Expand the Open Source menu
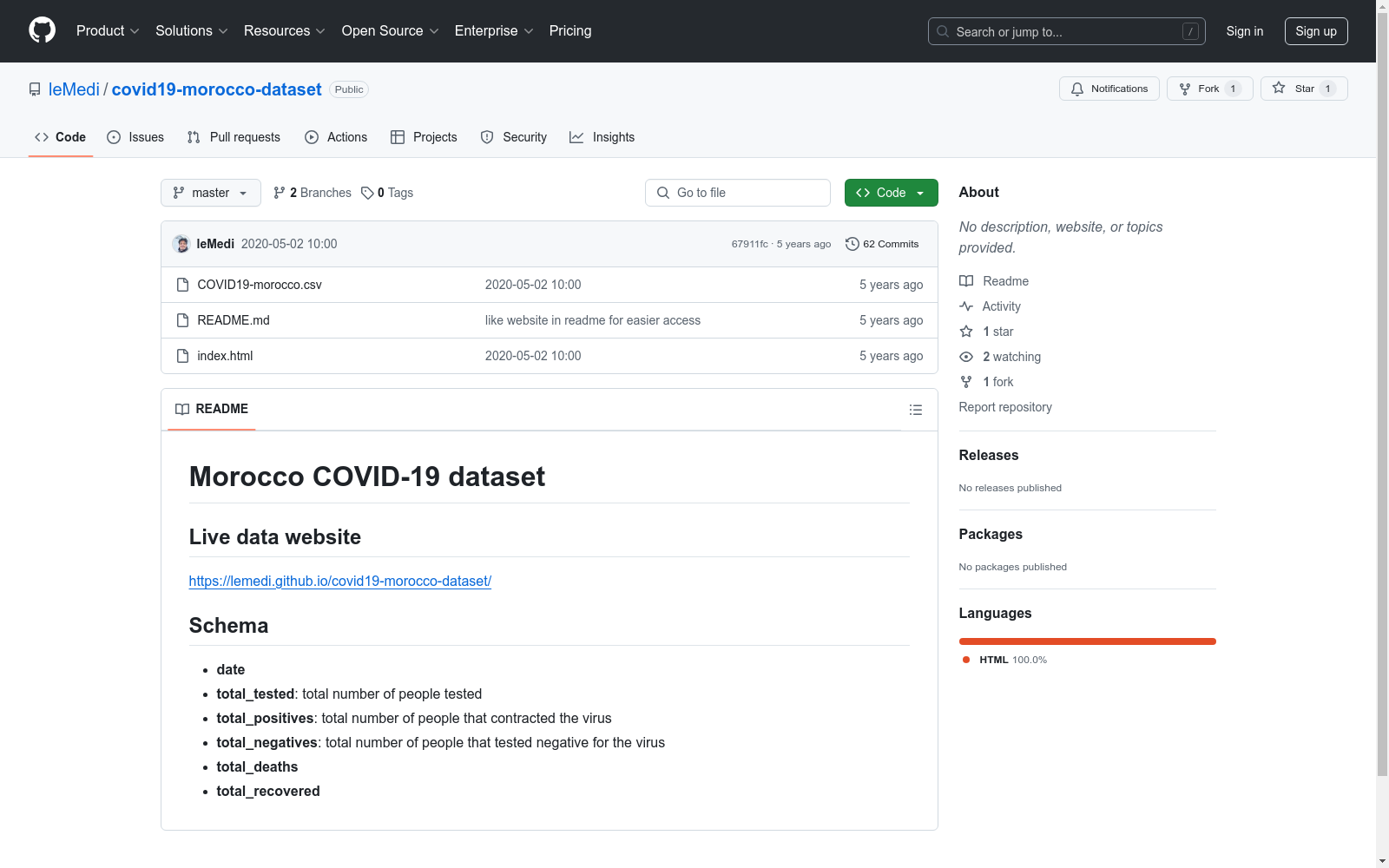The height and width of the screenshot is (868, 1389). [x=391, y=31]
